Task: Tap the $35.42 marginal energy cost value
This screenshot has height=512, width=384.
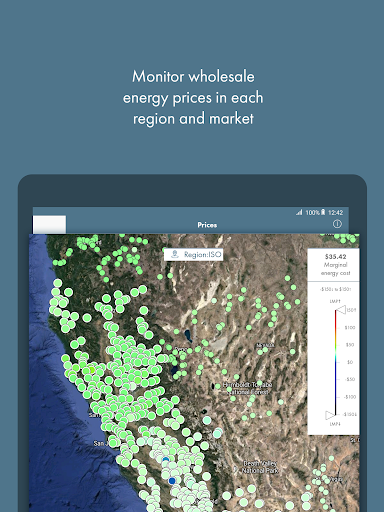Action: pos(335,256)
